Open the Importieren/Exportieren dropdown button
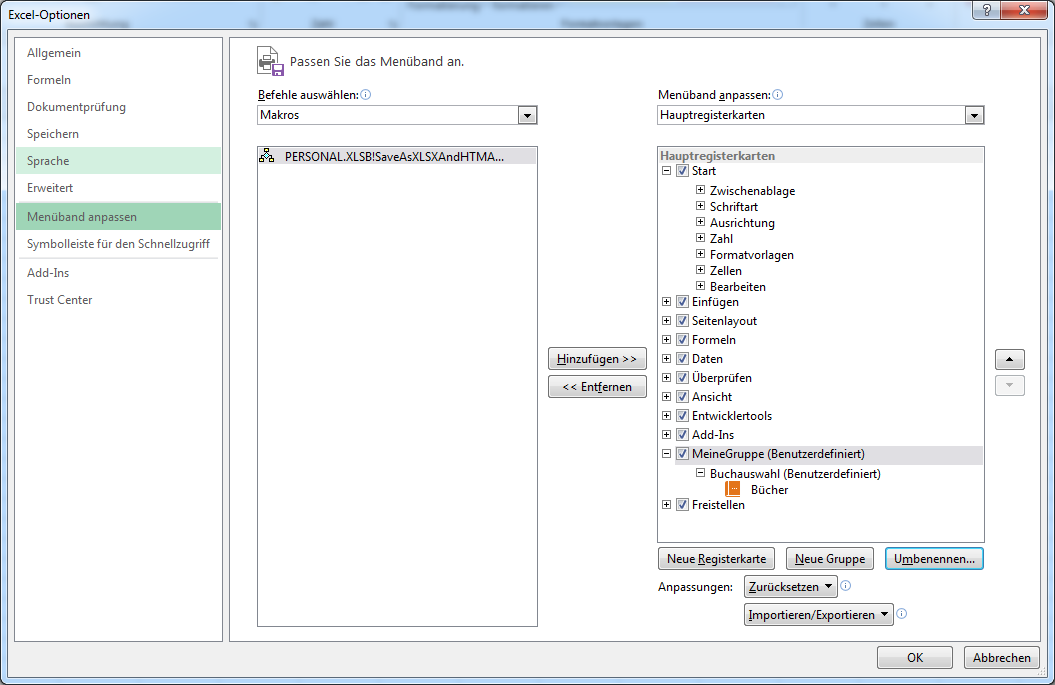 click(x=819, y=615)
